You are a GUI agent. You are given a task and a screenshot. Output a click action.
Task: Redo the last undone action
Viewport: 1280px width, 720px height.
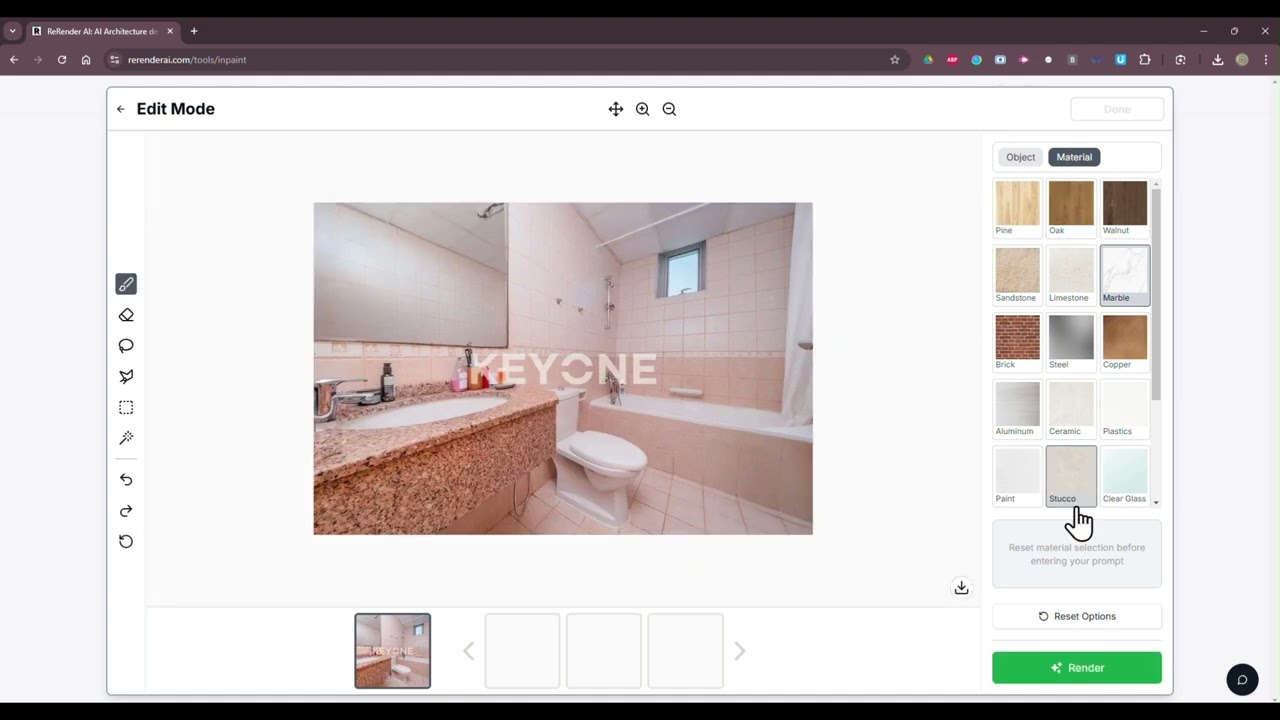click(x=126, y=511)
